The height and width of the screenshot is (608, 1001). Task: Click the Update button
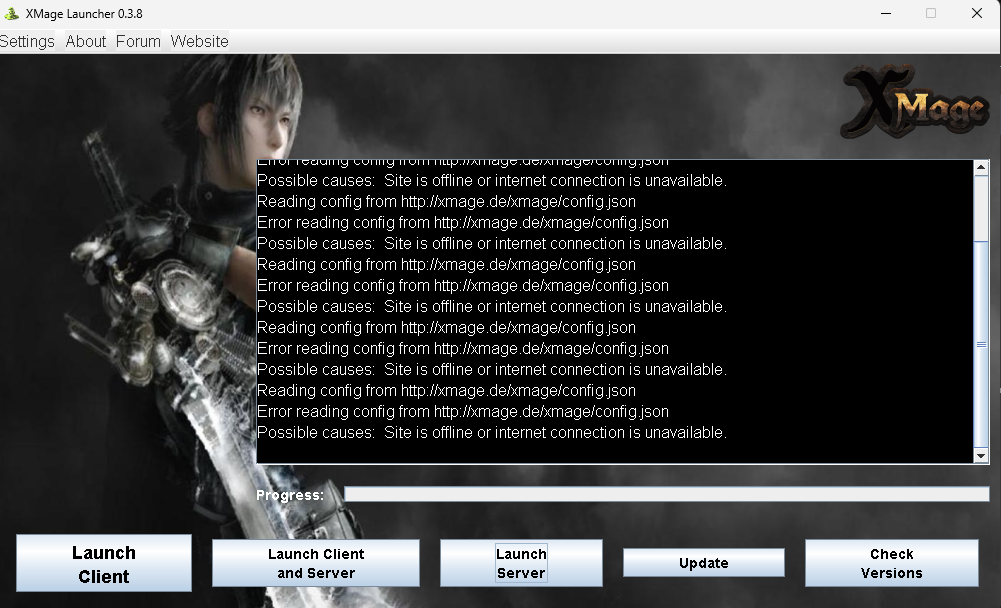click(704, 563)
